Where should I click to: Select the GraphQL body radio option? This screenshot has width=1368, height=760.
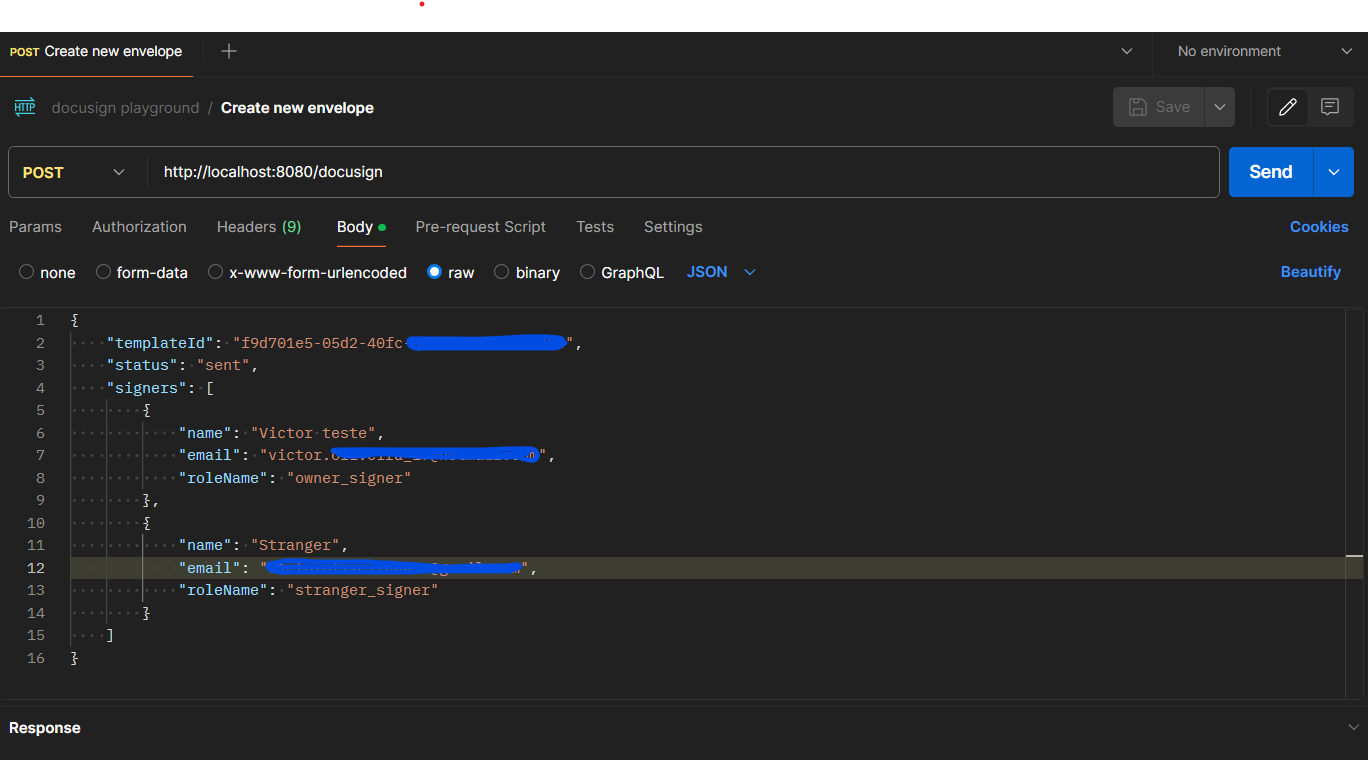pyautogui.click(x=587, y=272)
